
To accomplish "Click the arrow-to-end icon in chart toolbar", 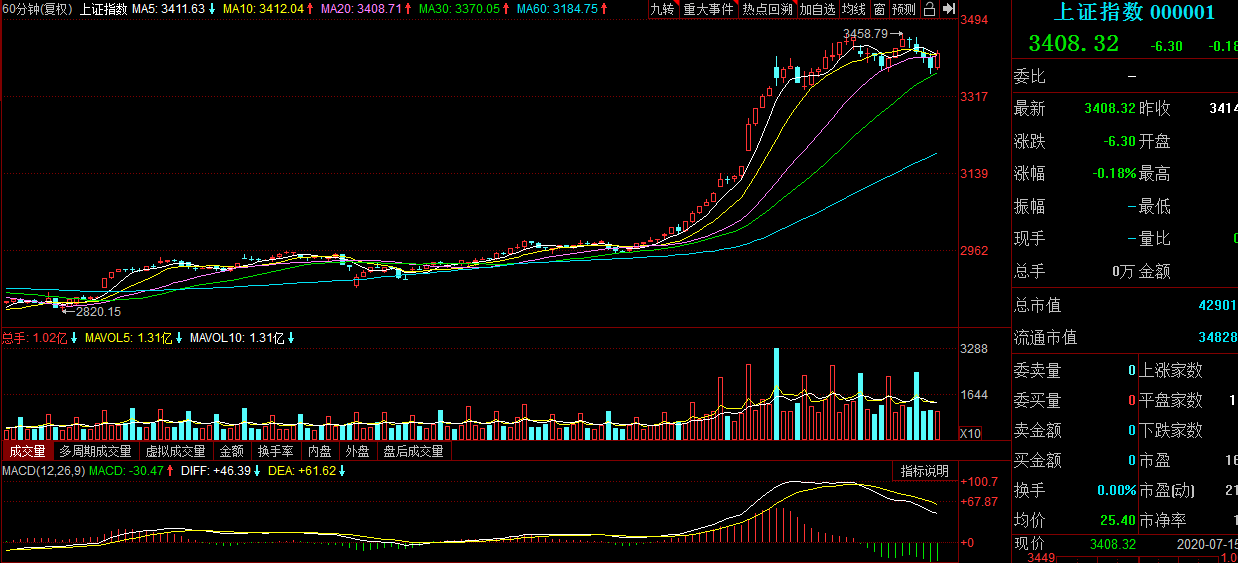I will (x=947, y=9).
